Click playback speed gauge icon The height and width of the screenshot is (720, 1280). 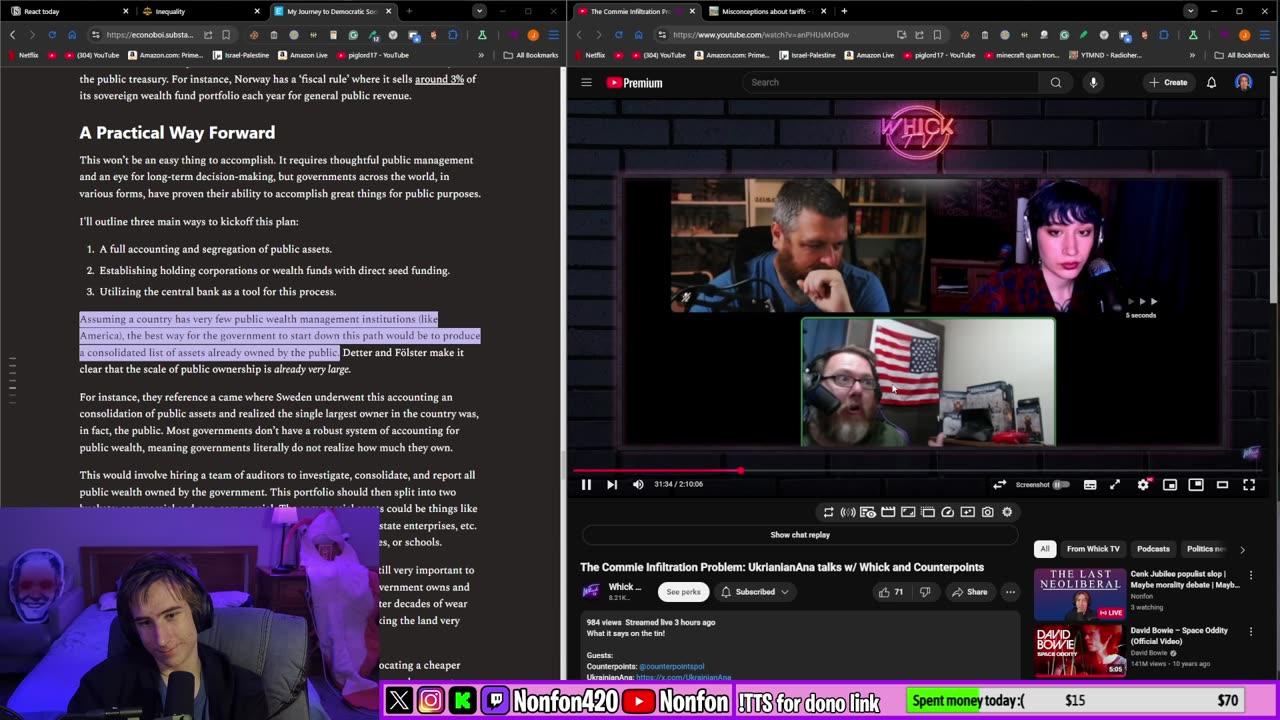(x=948, y=512)
